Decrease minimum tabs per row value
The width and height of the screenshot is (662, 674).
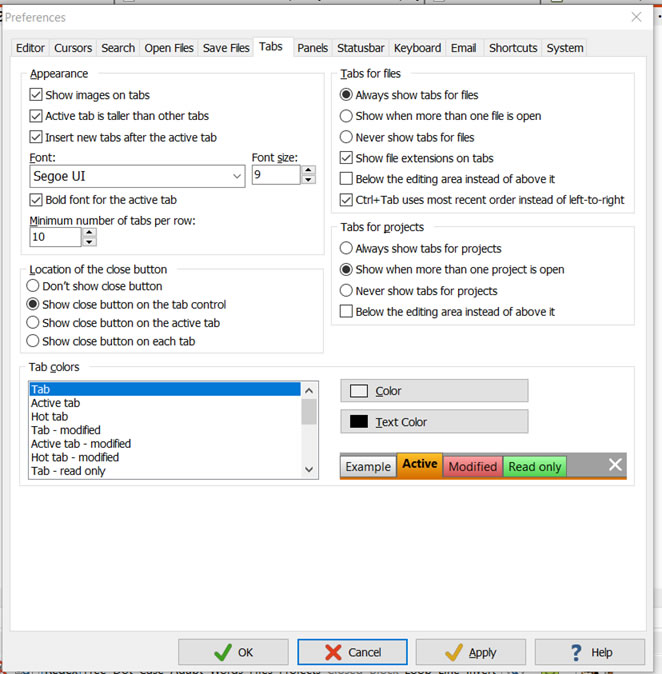click(x=89, y=242)
